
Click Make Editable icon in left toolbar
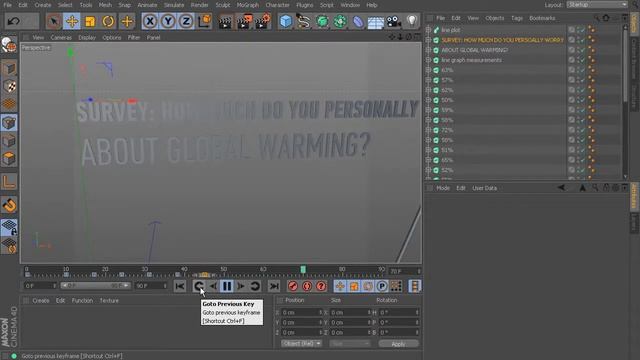point(9,44)
